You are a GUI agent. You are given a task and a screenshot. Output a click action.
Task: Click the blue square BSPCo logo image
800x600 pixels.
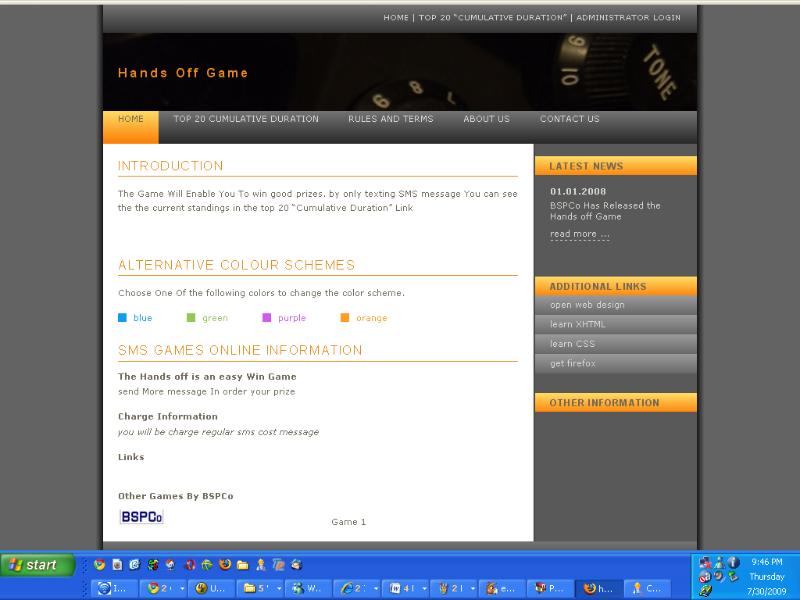[141, 517]
